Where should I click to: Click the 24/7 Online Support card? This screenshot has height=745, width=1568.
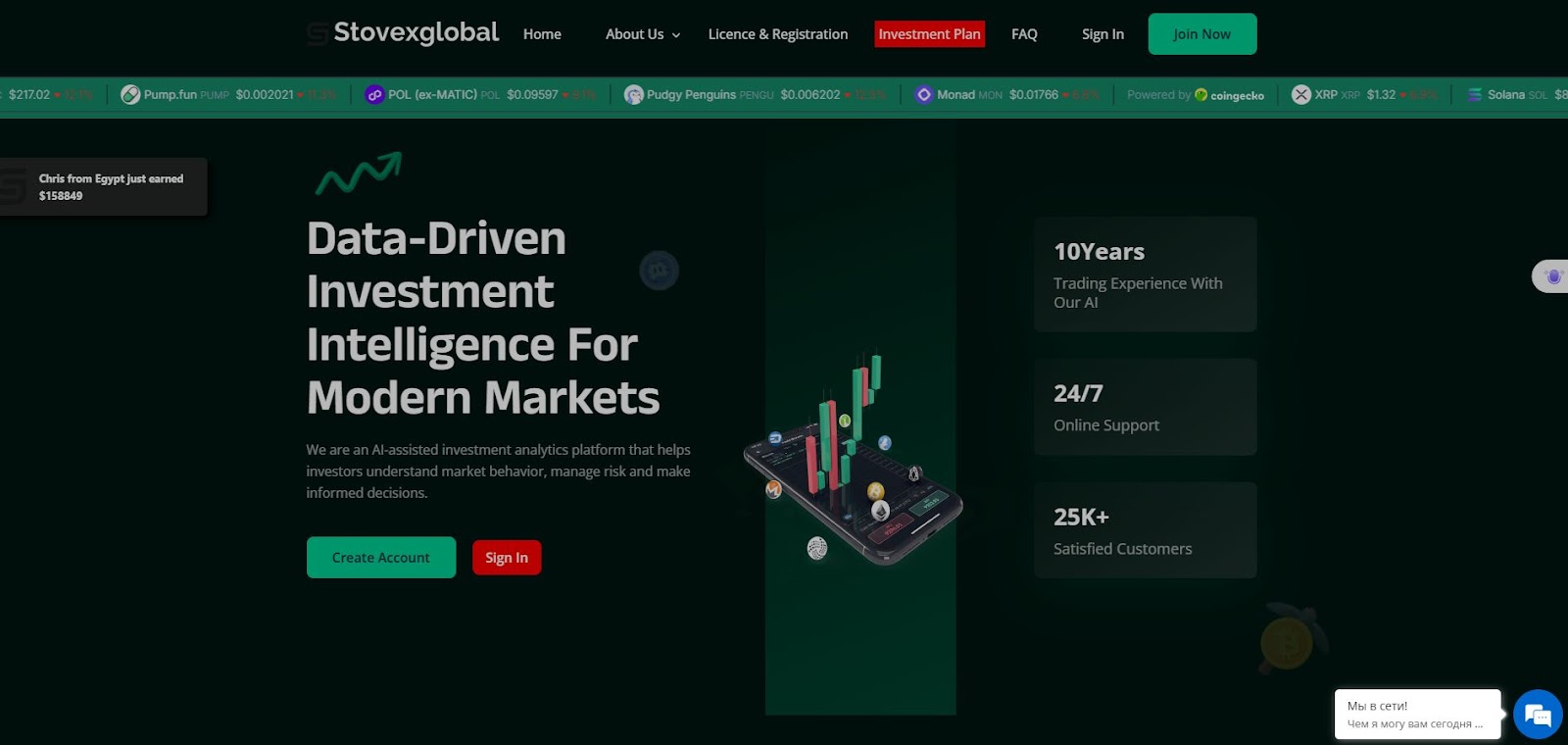tap(1145, 407)
